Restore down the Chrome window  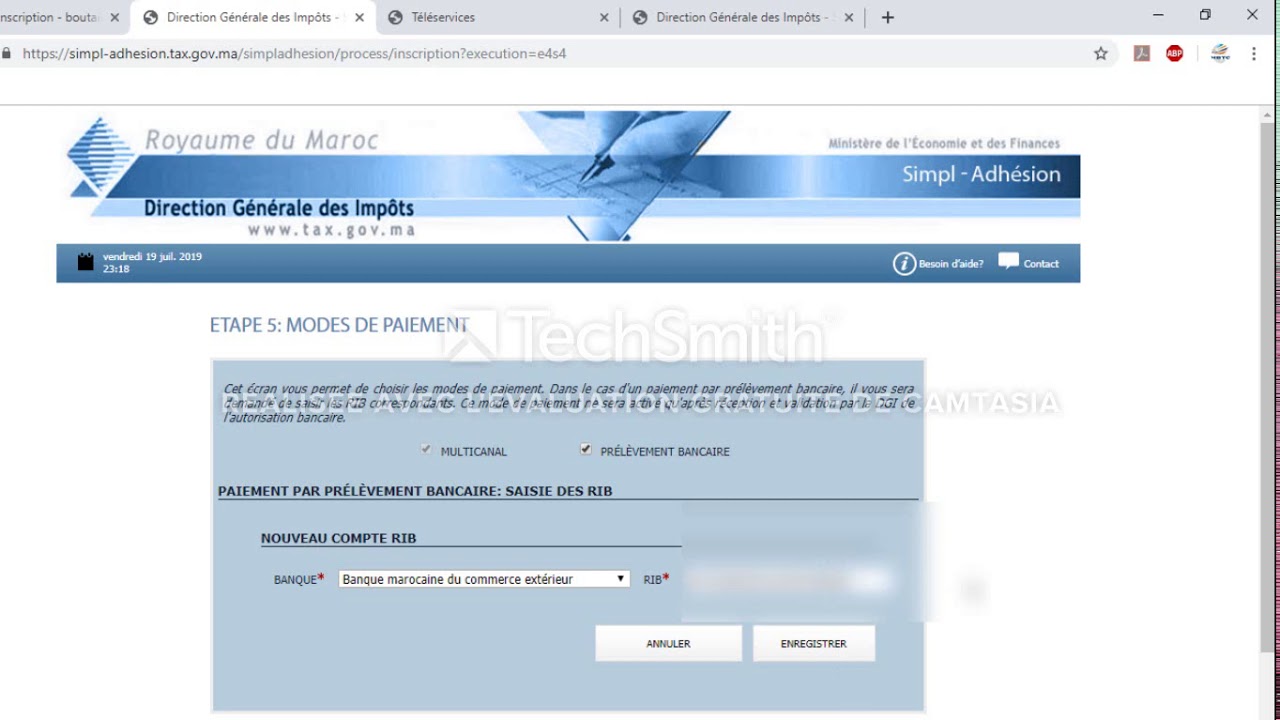(1205, 15)
